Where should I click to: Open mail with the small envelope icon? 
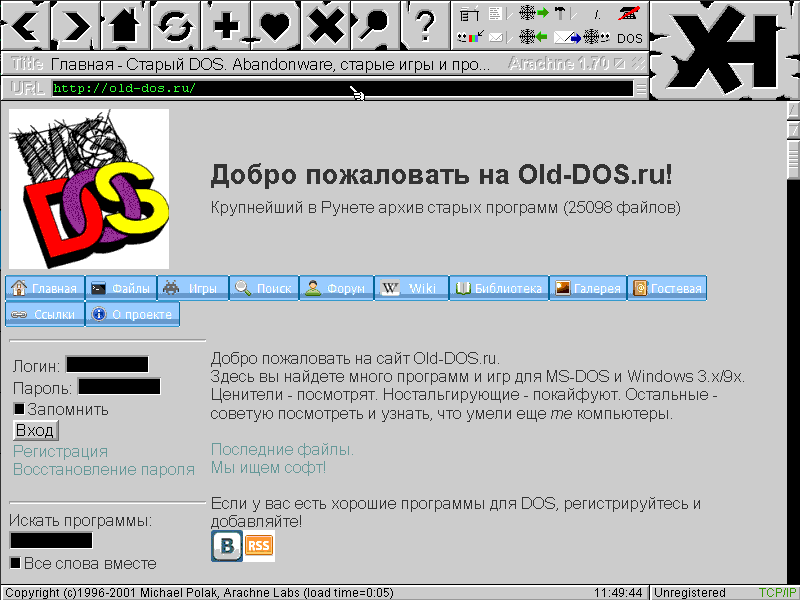click(496, 37)
